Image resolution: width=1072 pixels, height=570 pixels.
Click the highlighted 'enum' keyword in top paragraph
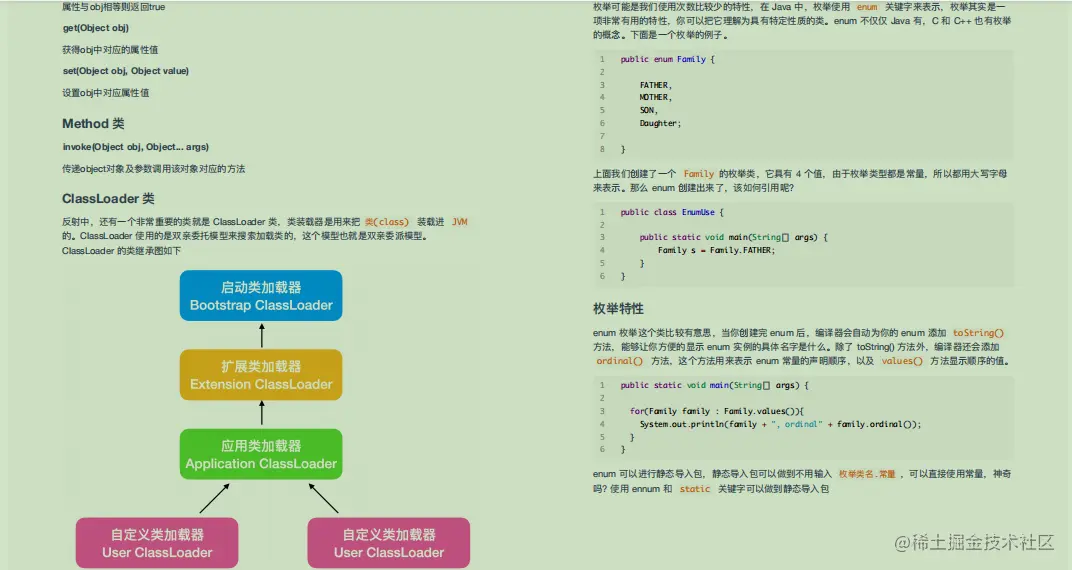coord(867,7)
